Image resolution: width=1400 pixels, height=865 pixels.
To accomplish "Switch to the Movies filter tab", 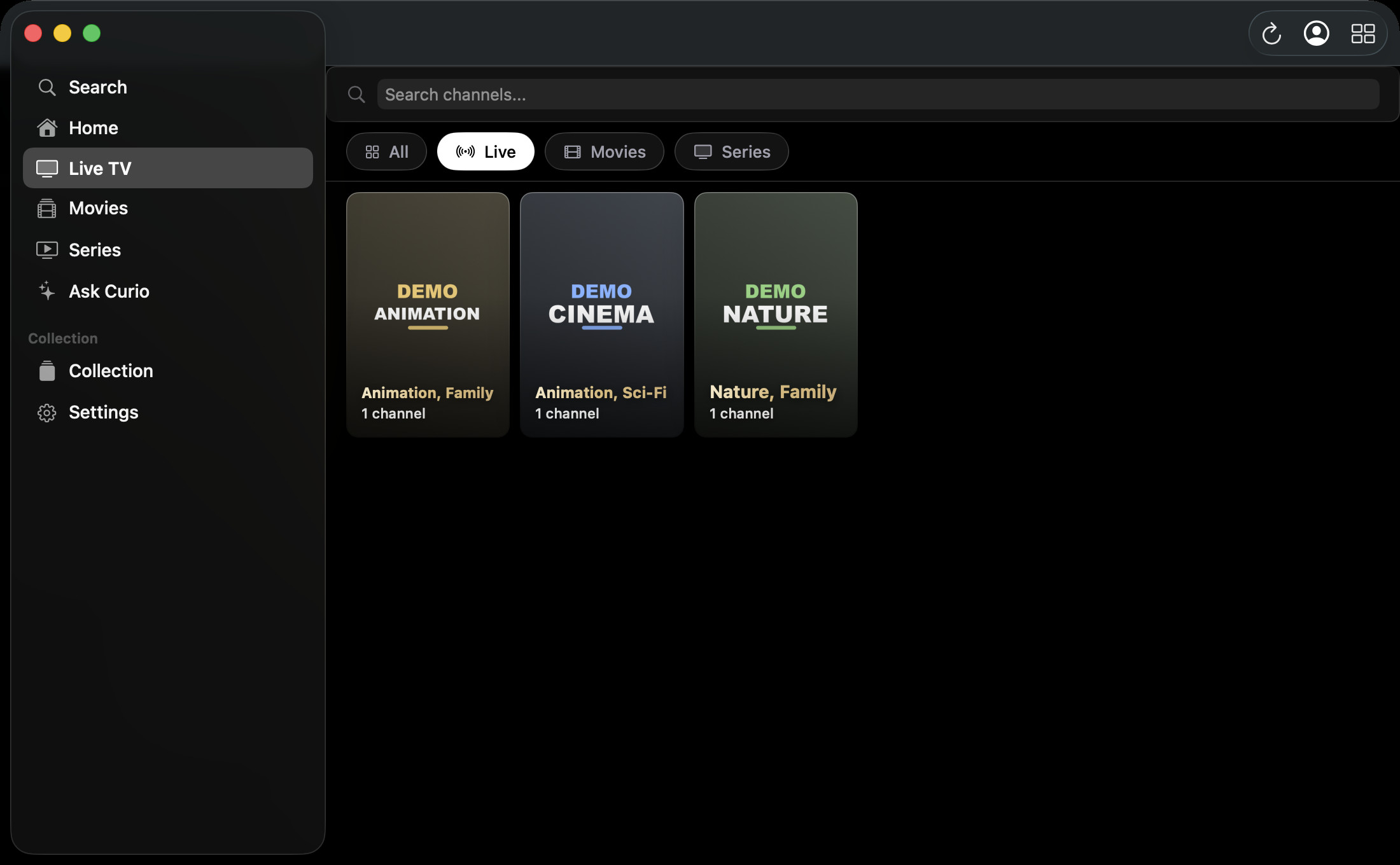I will pos(605,151).
